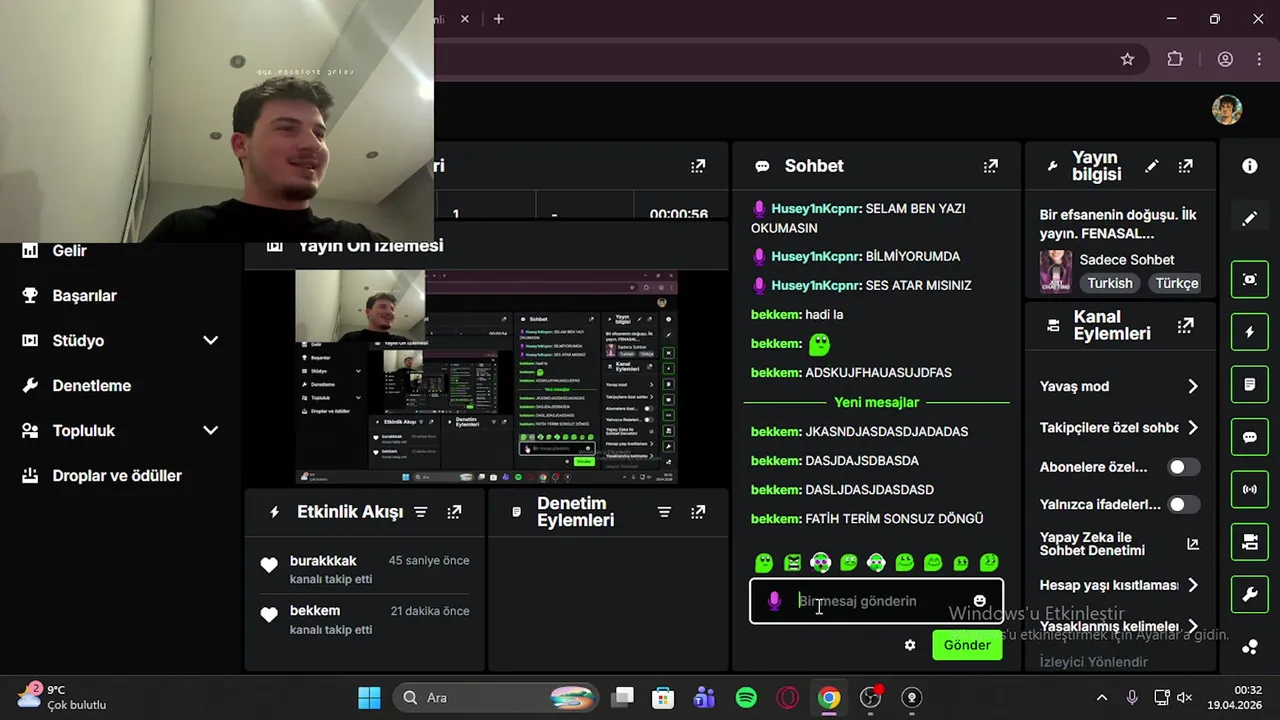
Task: Open stream info from the right rail
Action: coord(1249,166)
